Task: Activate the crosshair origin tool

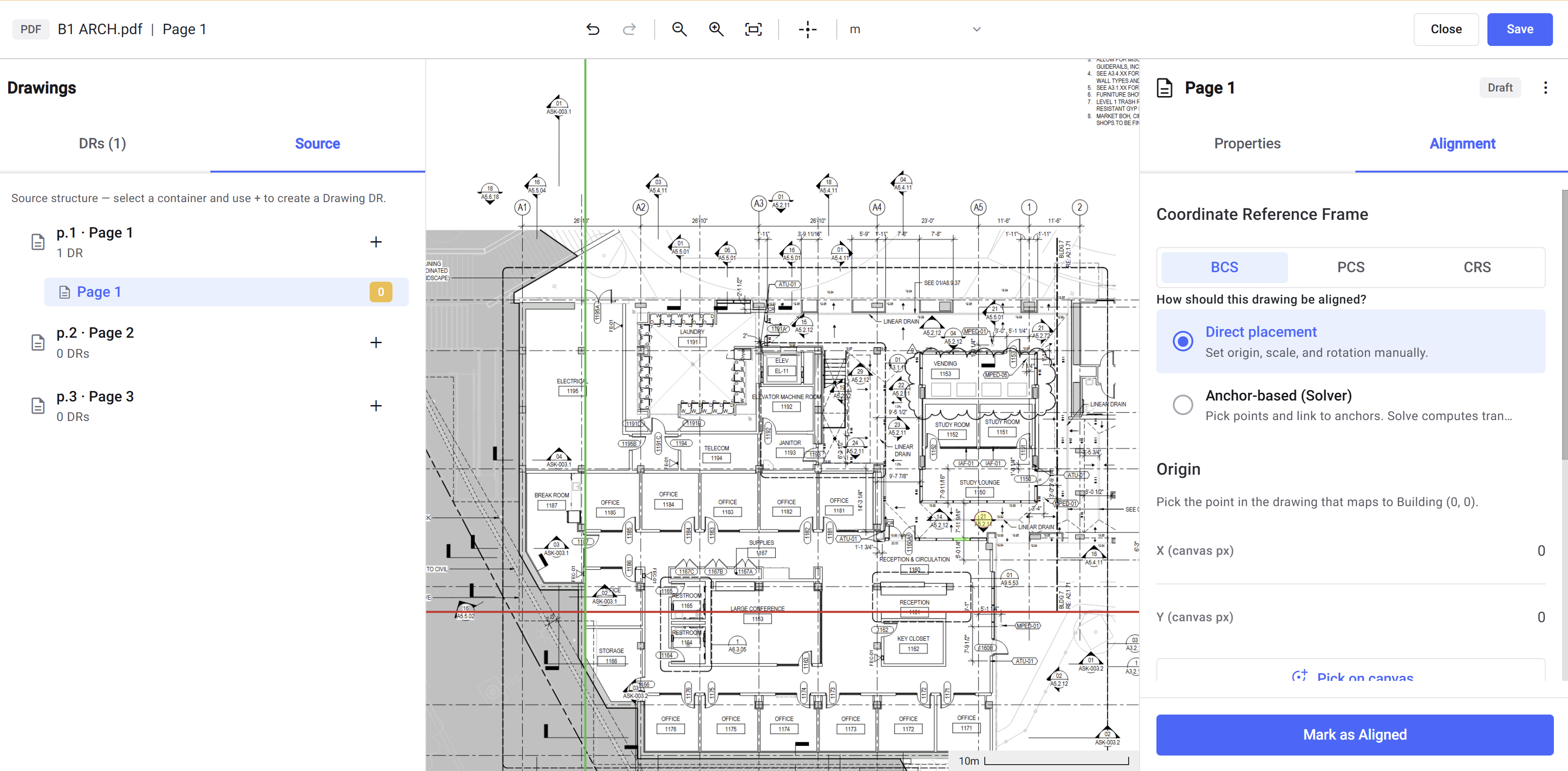Action: pos(807,29)
